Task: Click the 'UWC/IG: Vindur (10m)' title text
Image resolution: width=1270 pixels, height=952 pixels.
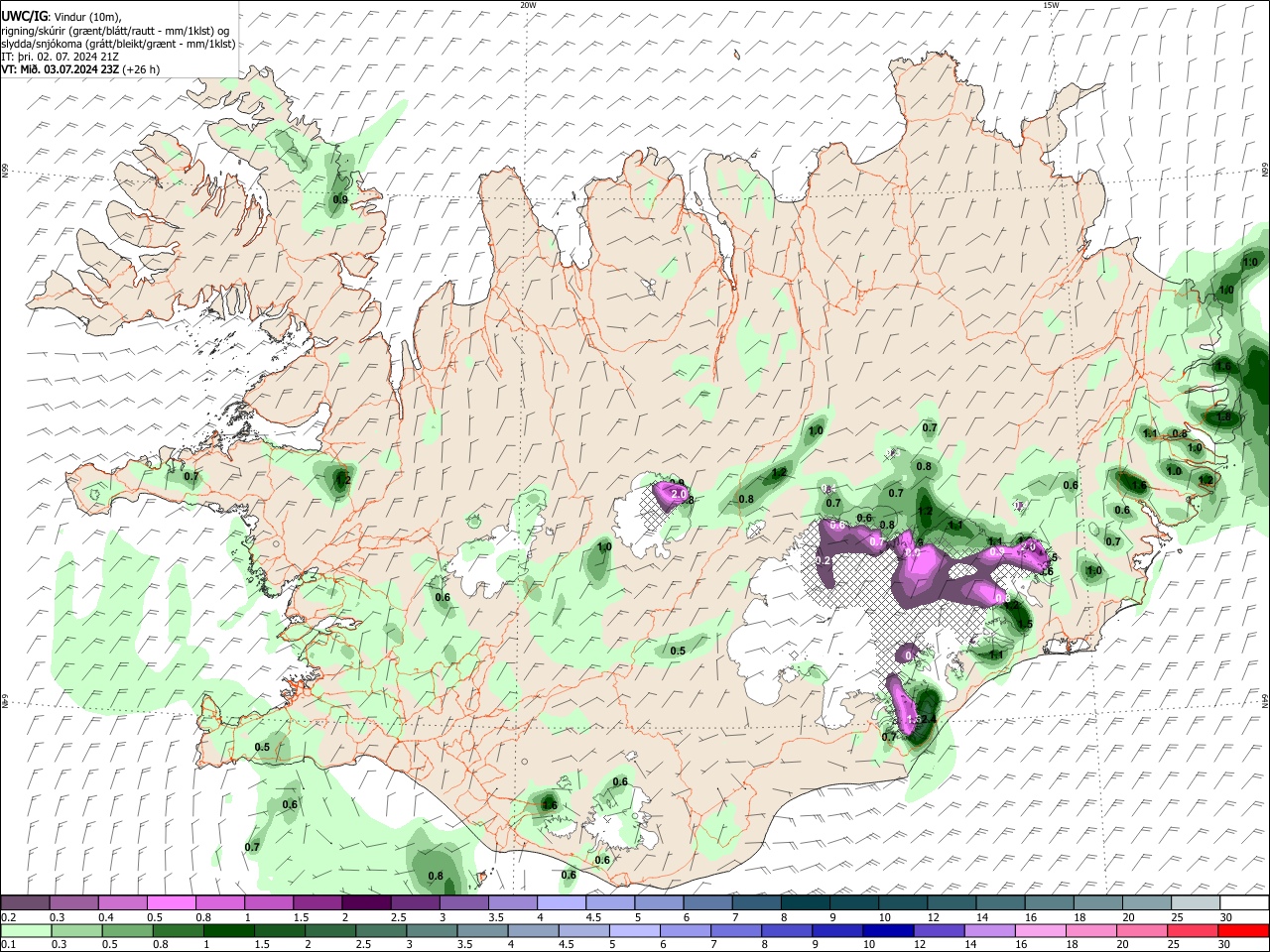Action: coord(62,17)
